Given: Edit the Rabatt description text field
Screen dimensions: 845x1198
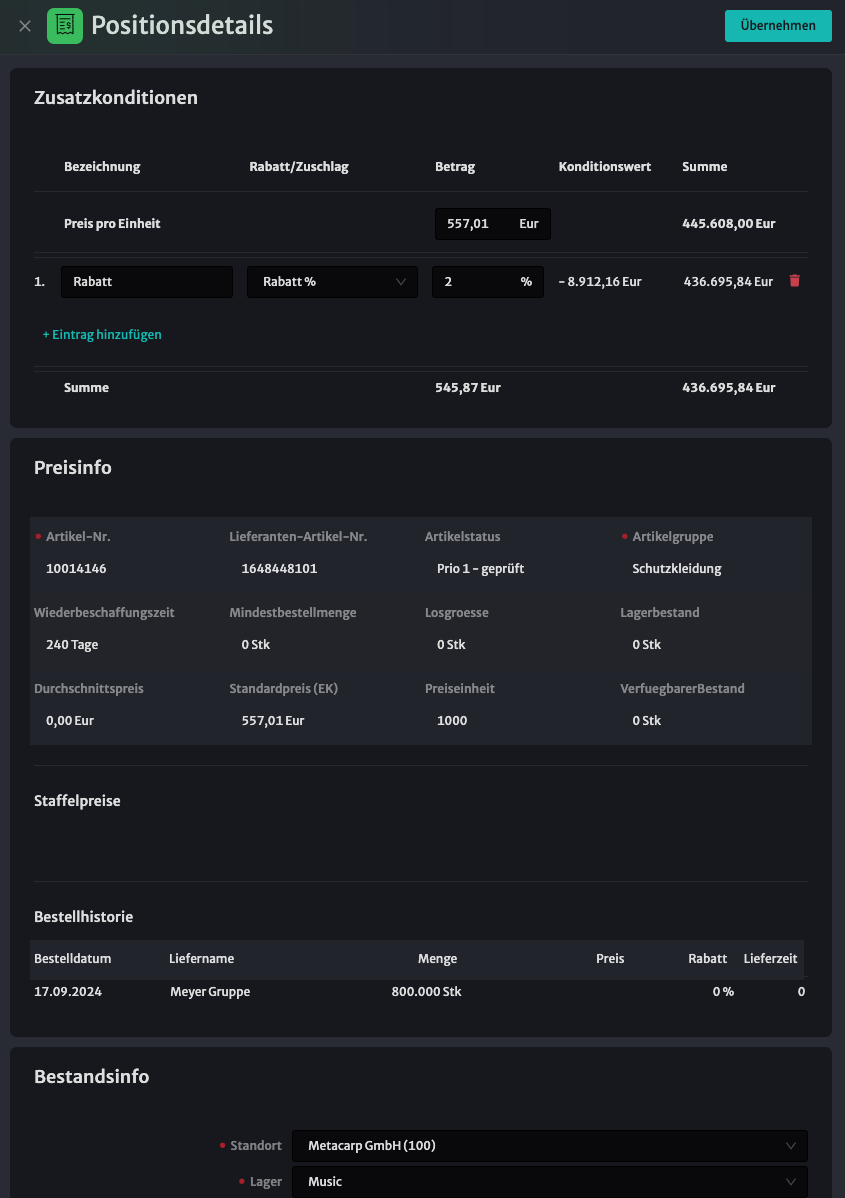Looking at the screenshot, I should tap(147, 282).
